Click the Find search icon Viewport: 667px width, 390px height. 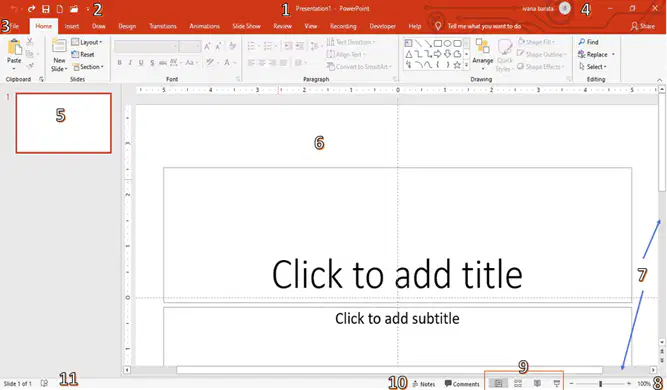tap(582, 42)
